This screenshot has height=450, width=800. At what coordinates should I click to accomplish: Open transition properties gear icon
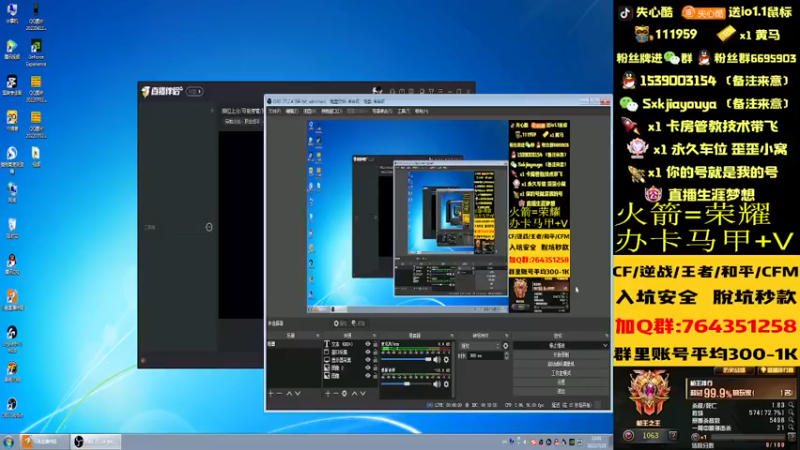coord(505,346)
